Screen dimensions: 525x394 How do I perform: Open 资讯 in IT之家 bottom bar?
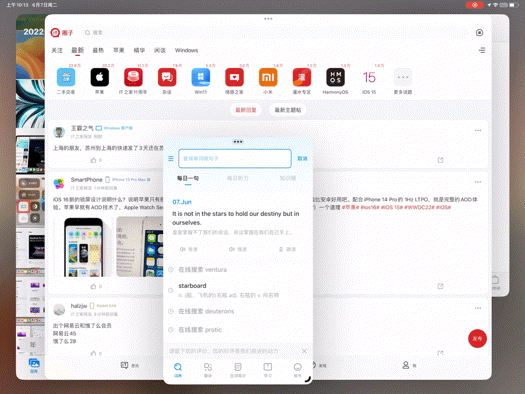(130, 365)
